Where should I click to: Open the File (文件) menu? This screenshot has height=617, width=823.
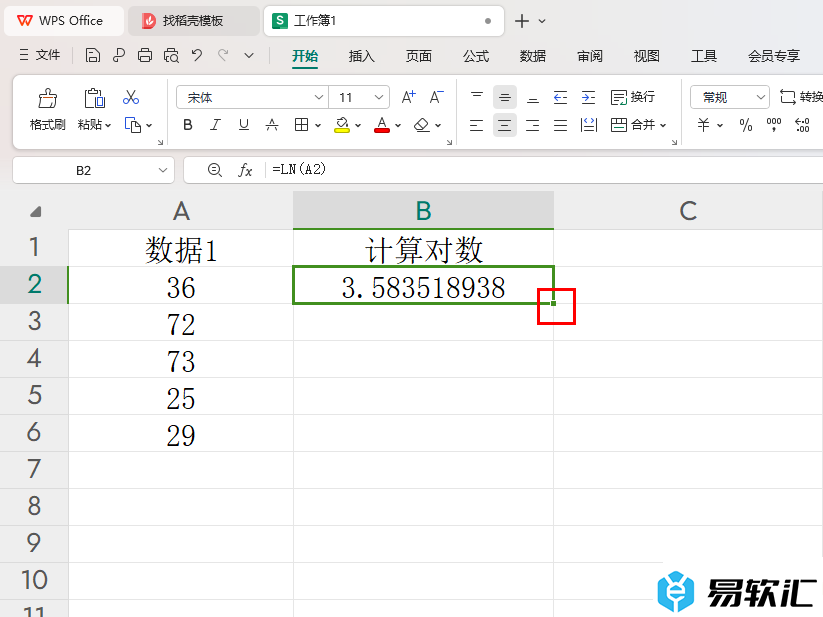[x=40, y=55]
